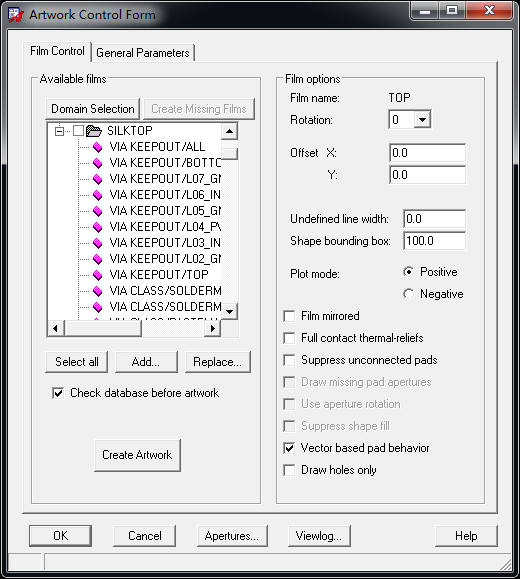Select the Film Control tab

coord(57,51)
